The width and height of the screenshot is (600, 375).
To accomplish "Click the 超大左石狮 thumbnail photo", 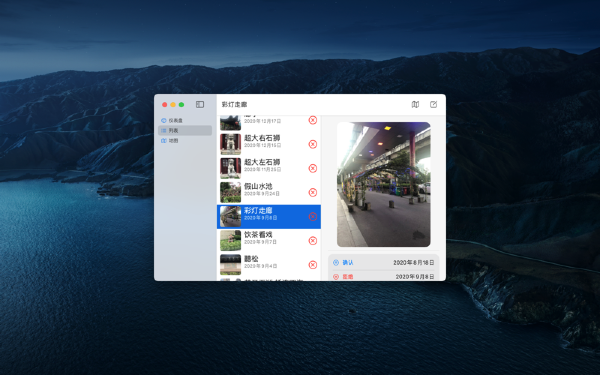I will coord(230,168).
